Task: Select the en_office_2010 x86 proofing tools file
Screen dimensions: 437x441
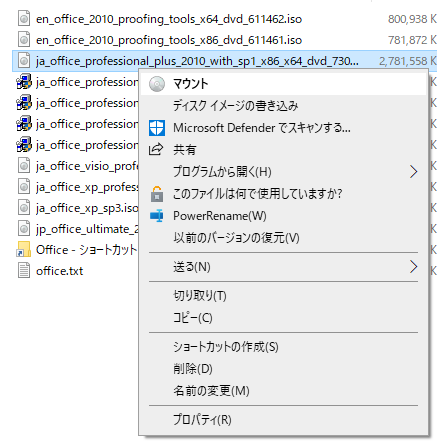Action: coord(169,40)
